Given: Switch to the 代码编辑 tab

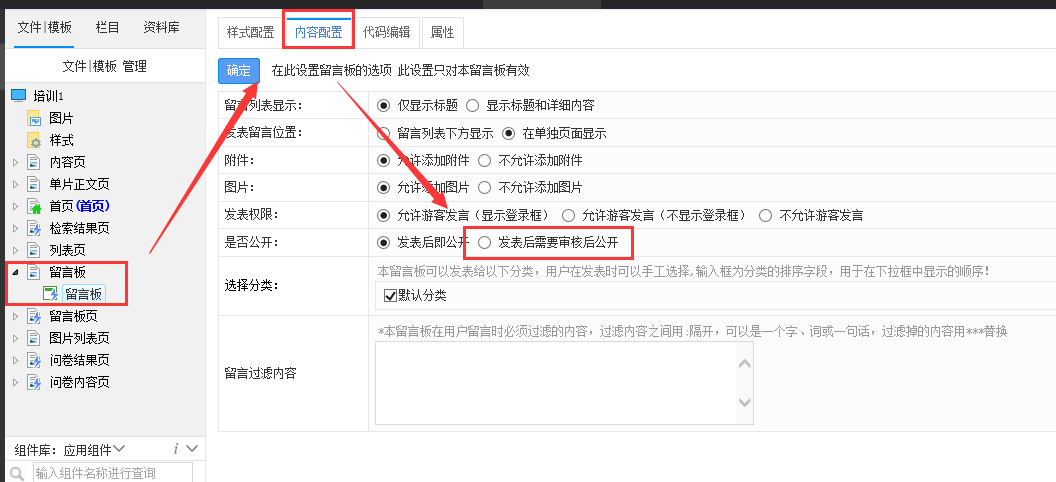Looking at the screenshot, I should click(386, 32).
